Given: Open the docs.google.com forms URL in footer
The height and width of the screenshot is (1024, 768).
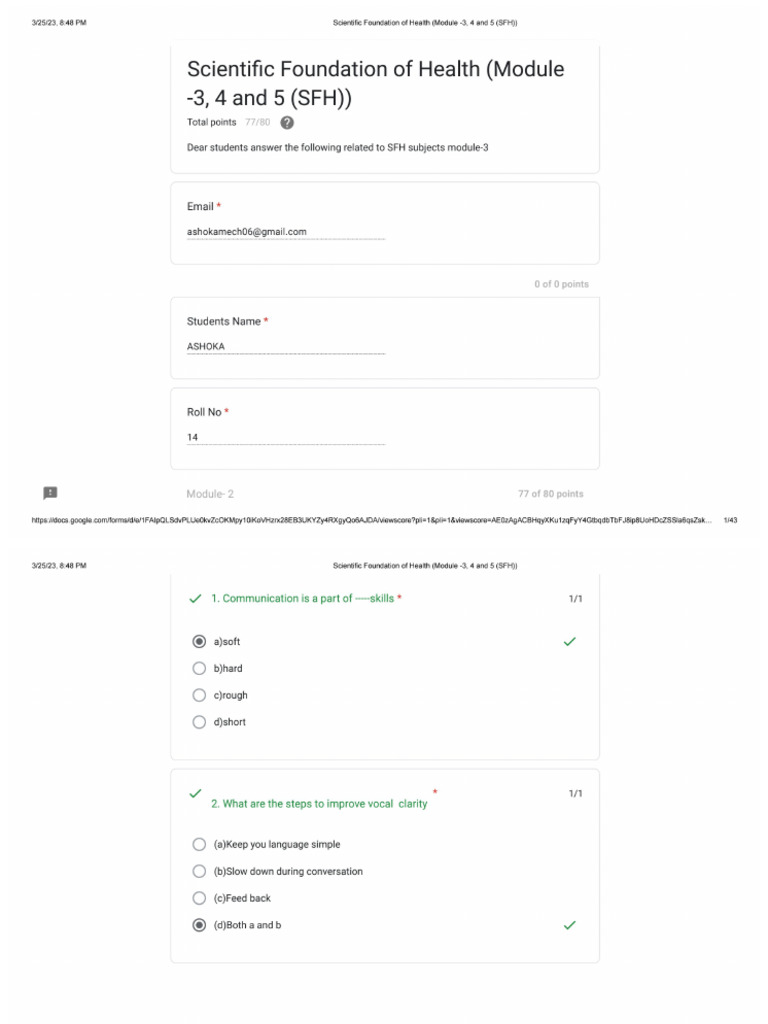Looking at the screenshot, I should pyautogui.click(x=370, y=520).
